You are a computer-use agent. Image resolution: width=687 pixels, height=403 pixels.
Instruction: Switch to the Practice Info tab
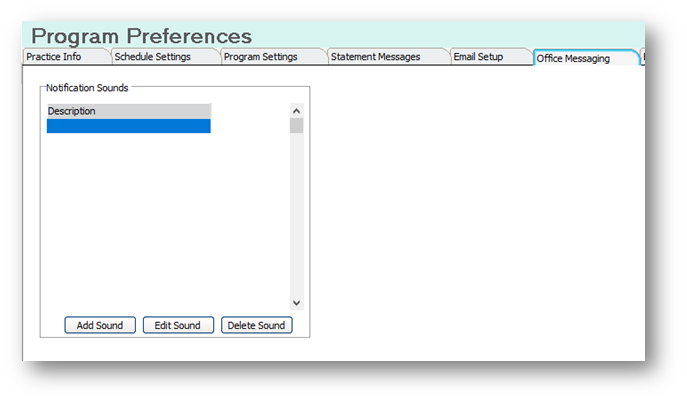coord(54,57)
